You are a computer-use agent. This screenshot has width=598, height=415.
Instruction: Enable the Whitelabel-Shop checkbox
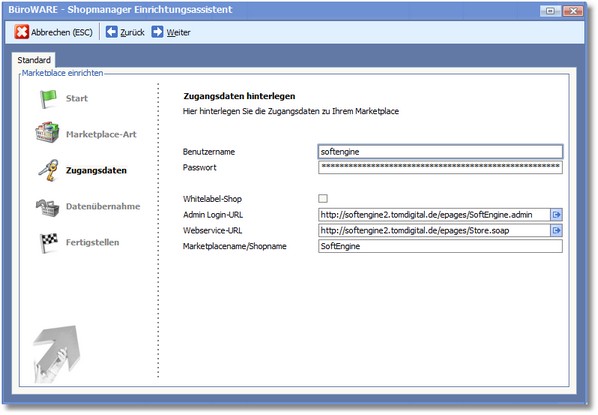click(x=323, y=198)
